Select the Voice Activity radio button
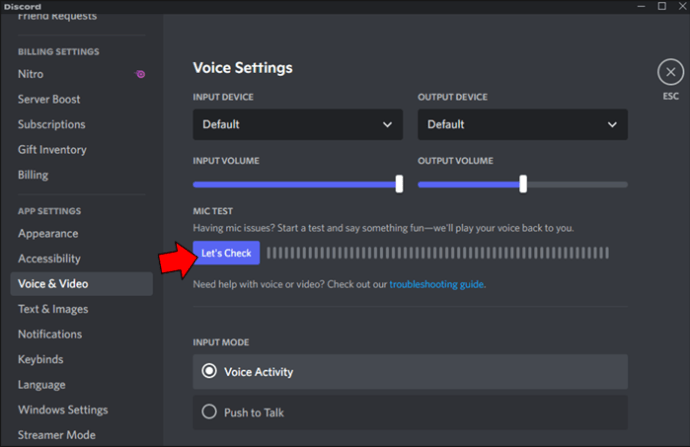690x447 pixels. tap(209, 371)
